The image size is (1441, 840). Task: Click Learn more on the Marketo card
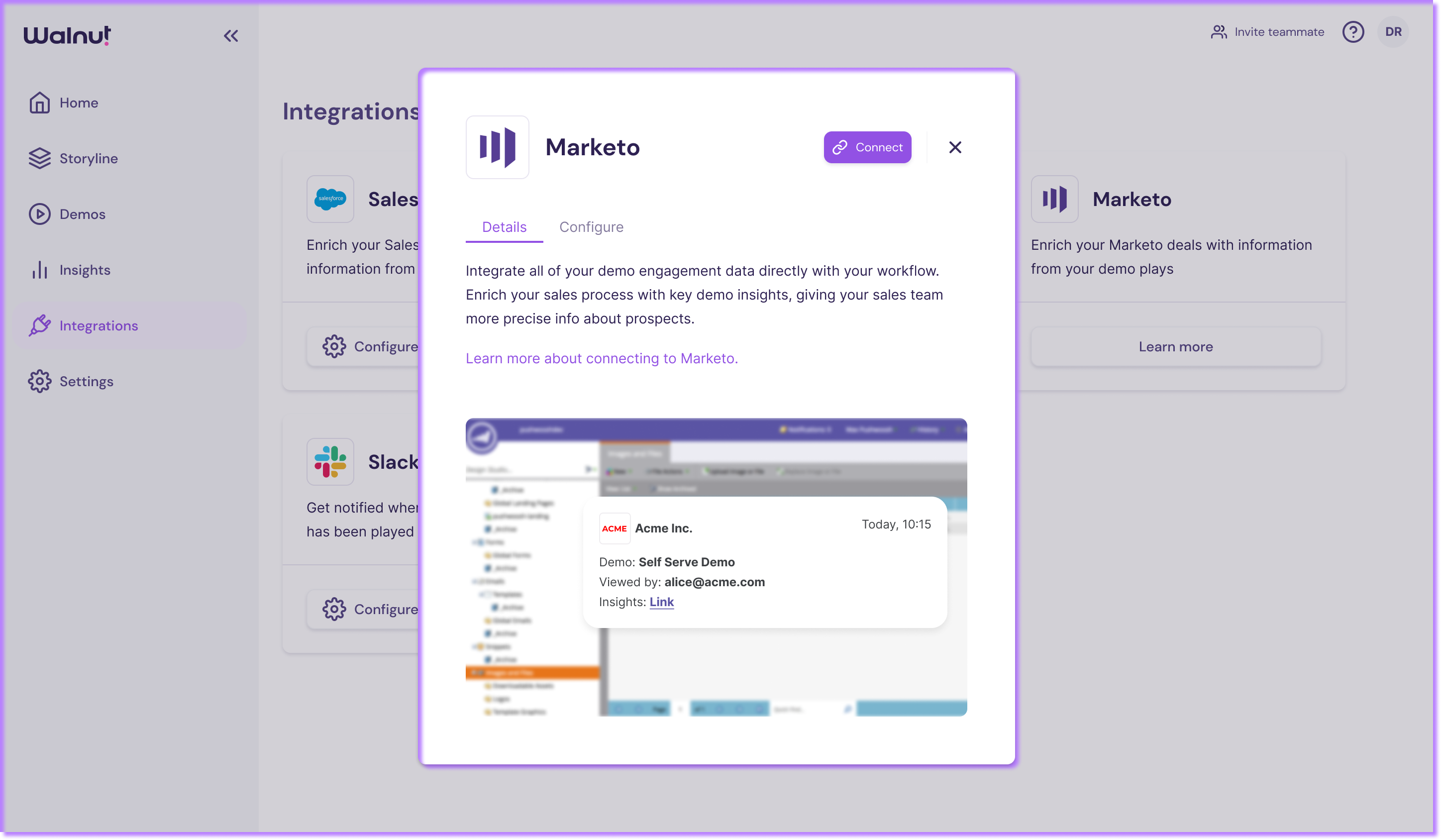(1176, 347)
